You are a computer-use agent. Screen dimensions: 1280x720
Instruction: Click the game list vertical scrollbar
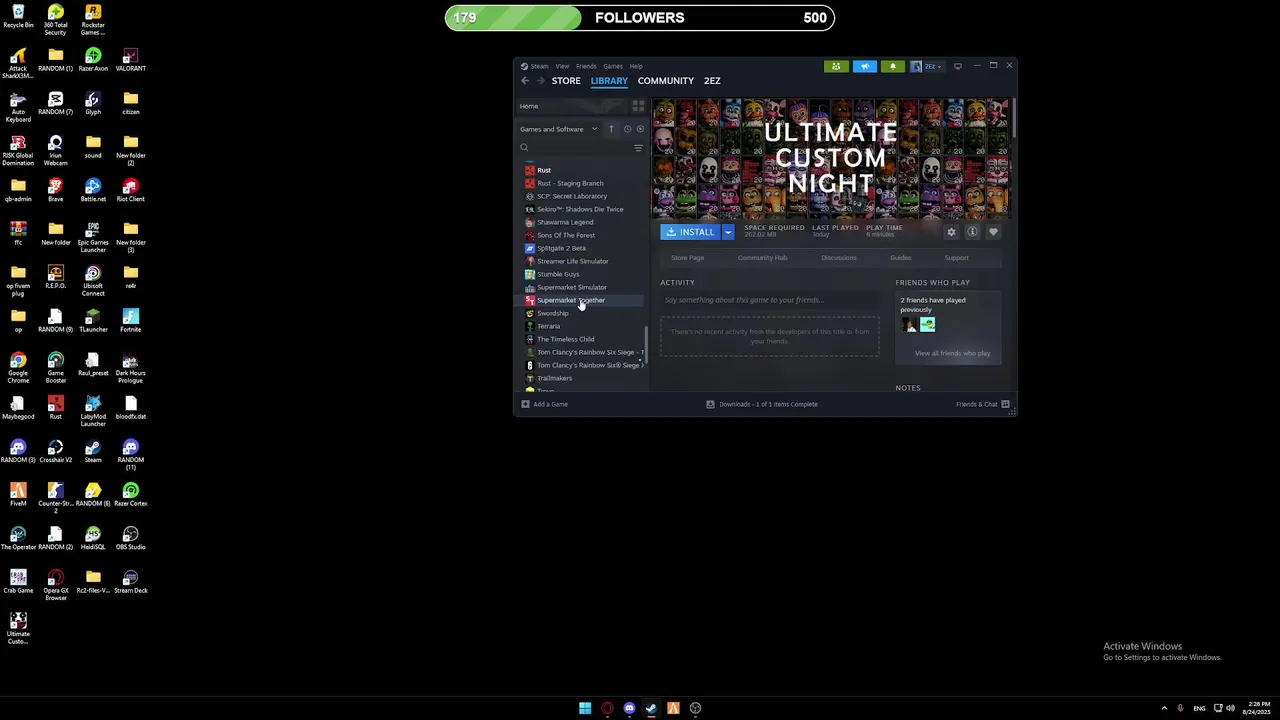646,345
